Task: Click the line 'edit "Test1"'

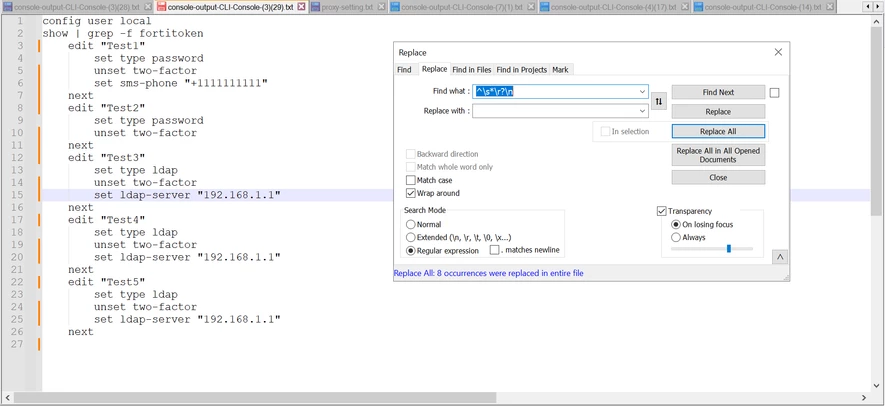Action: click(107, 46)
